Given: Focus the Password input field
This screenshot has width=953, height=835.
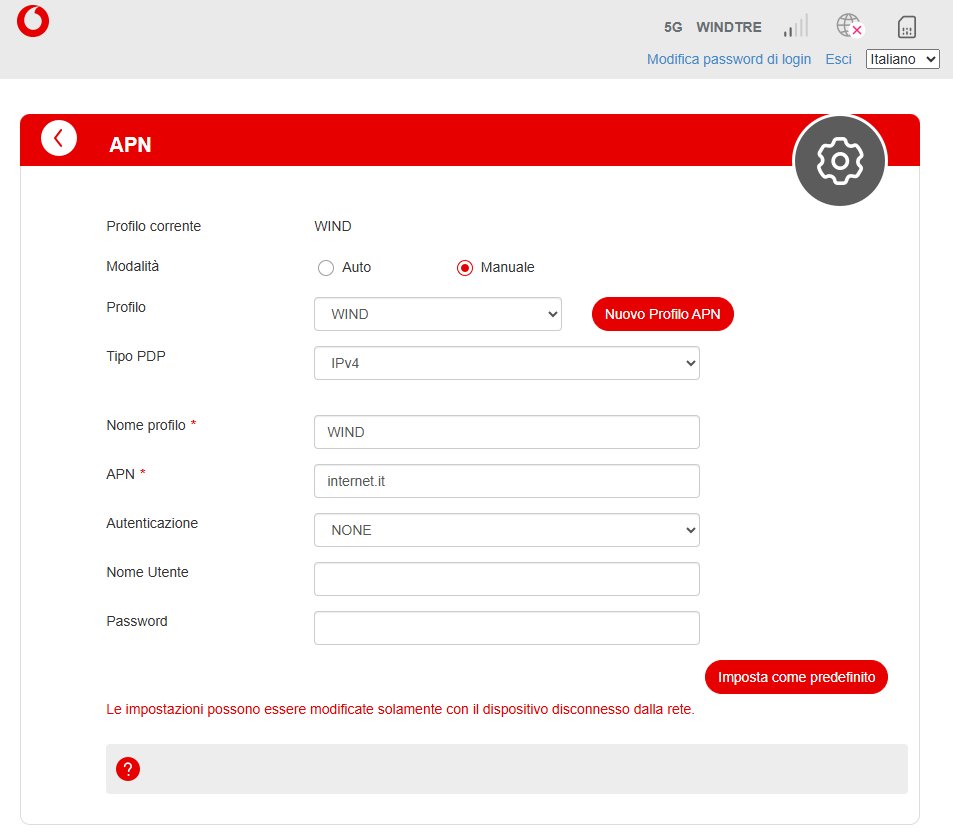Looking at the screenshot, I should [506, 628].
